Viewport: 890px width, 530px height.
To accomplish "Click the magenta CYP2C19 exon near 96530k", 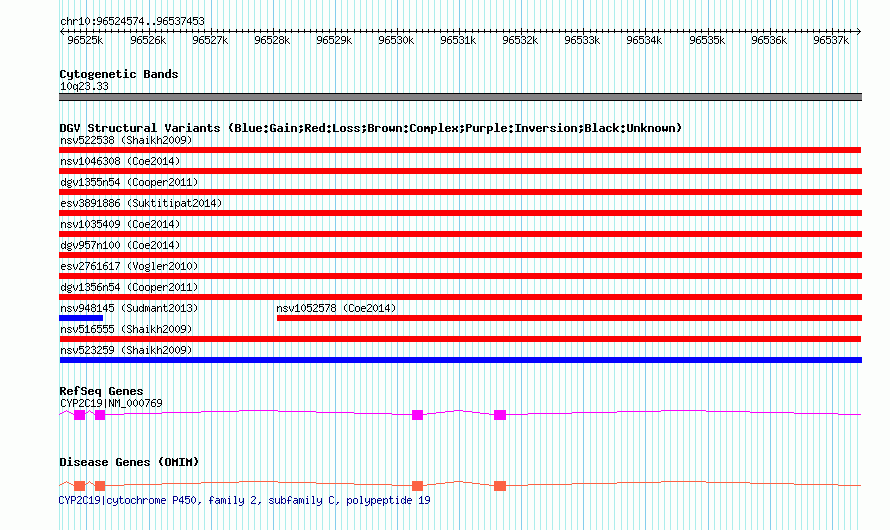I will [x=417, y=415].
